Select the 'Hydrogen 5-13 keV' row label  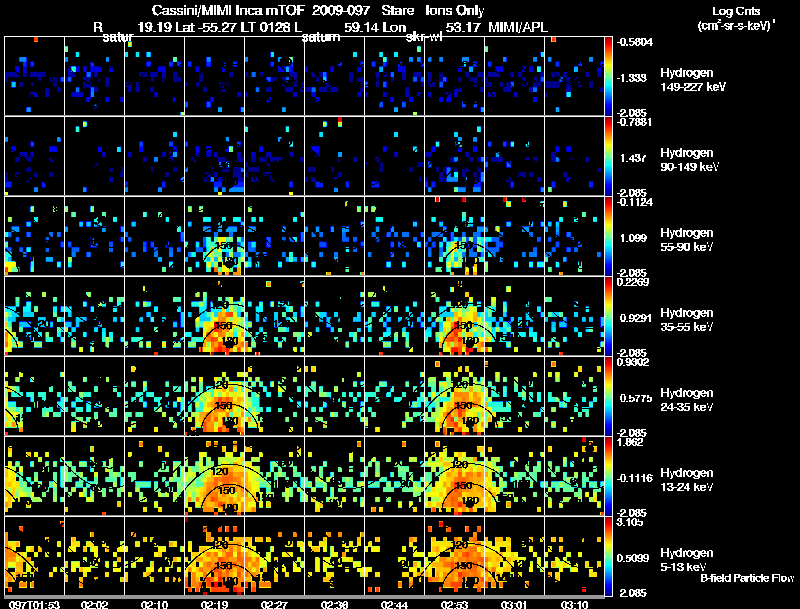click(x=687, y=560)
